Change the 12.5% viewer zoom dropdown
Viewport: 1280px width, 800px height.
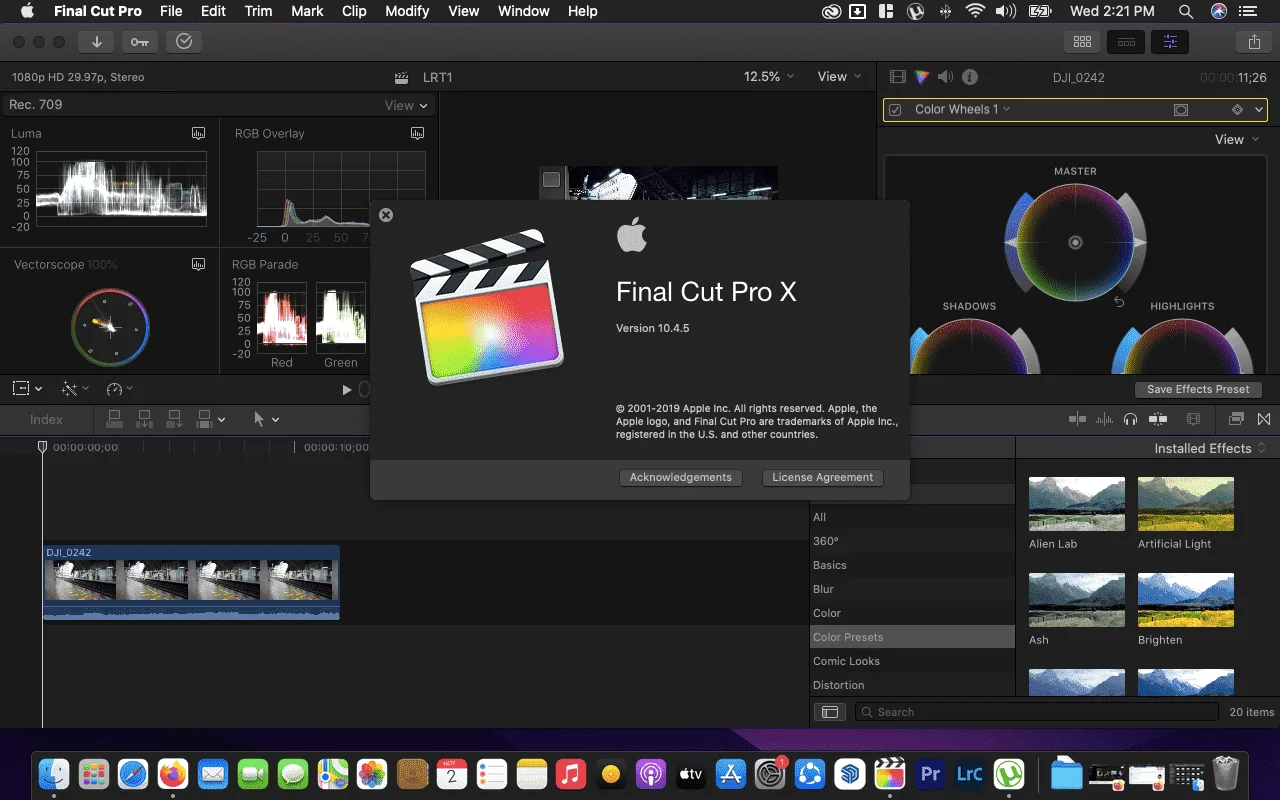tap(769, 77)
